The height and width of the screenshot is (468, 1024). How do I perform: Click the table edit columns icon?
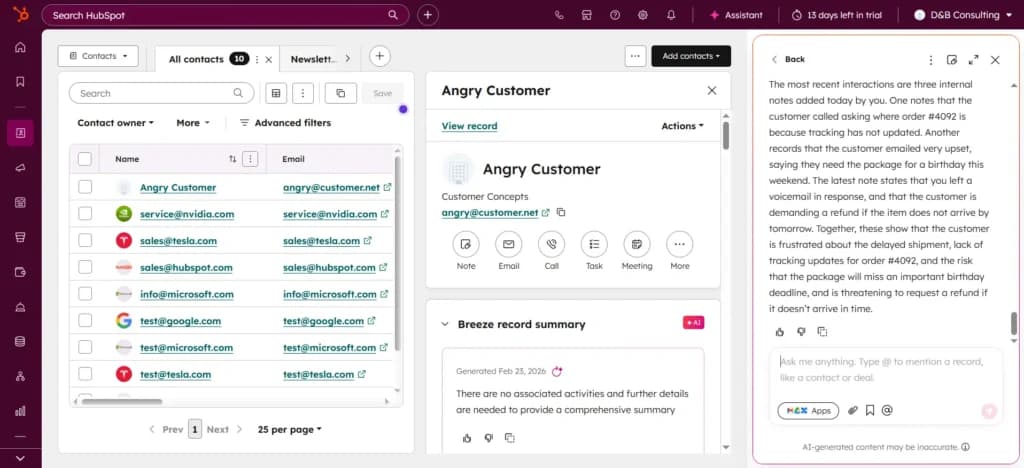click(276, 93)
